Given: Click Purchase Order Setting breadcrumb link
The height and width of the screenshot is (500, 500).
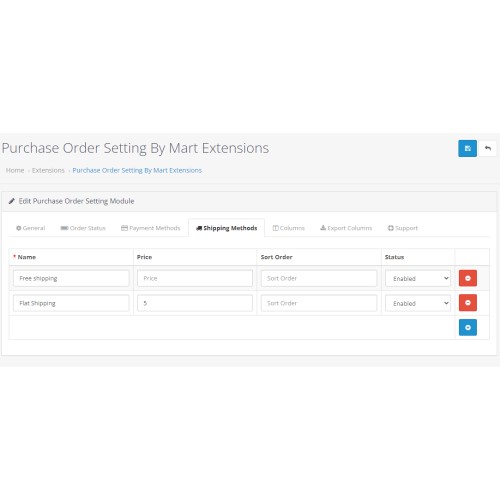Looking at the screenshot, I should (137, 170).
